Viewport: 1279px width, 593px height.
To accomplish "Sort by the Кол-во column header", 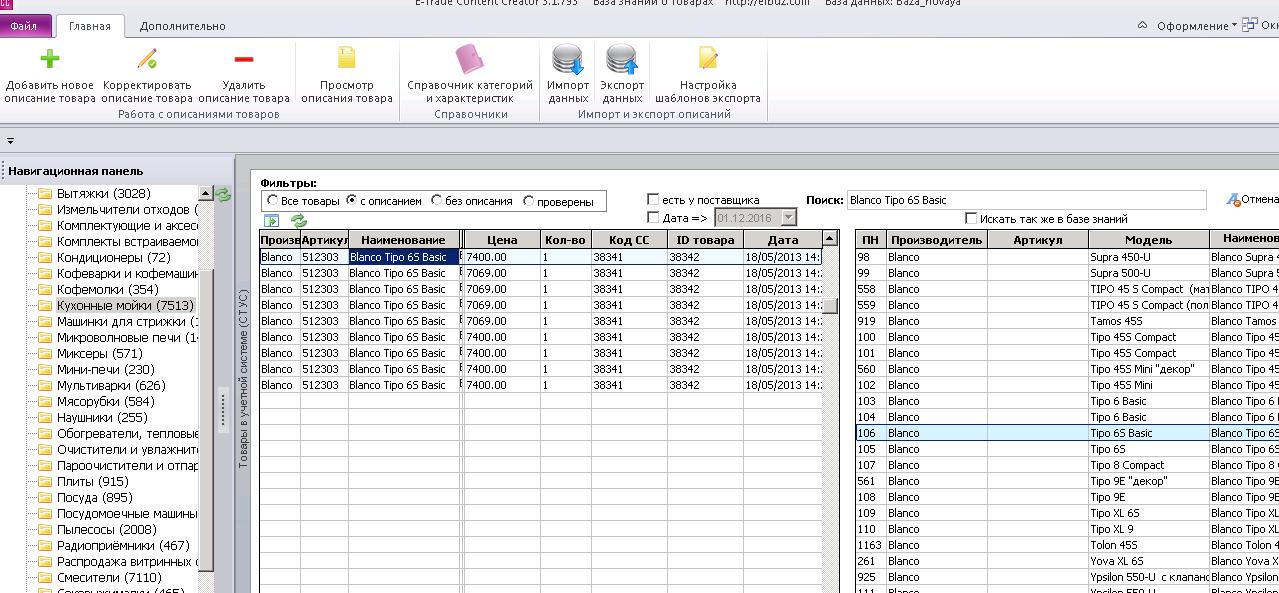I will coord(565,240).
